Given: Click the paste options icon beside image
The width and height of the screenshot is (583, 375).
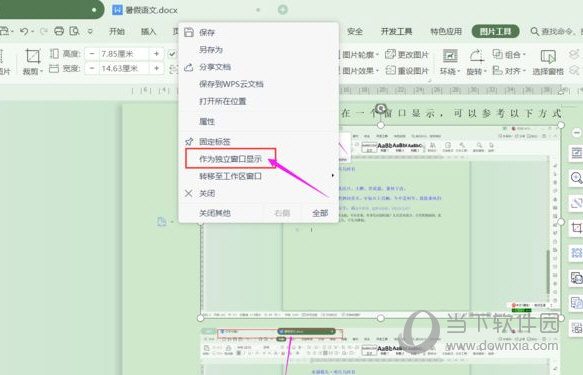Looking at the screenshot, I should [x=162, y=222].
